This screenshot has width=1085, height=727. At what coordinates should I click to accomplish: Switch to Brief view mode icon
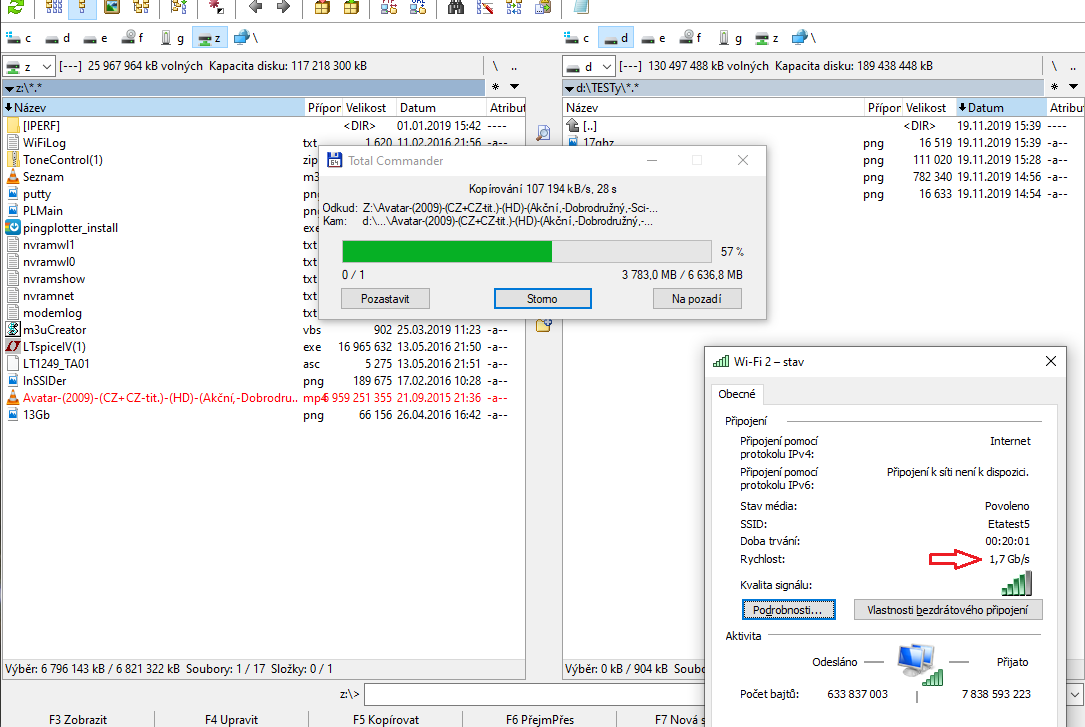coord(53,7)
